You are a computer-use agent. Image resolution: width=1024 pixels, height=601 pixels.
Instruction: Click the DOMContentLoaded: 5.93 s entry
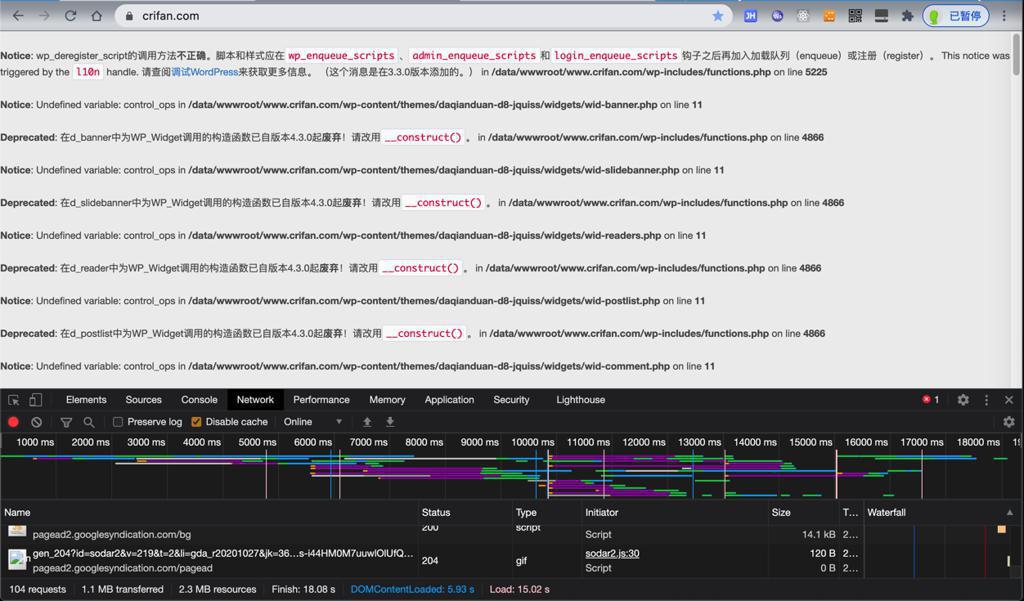click(x=413, y=589)
